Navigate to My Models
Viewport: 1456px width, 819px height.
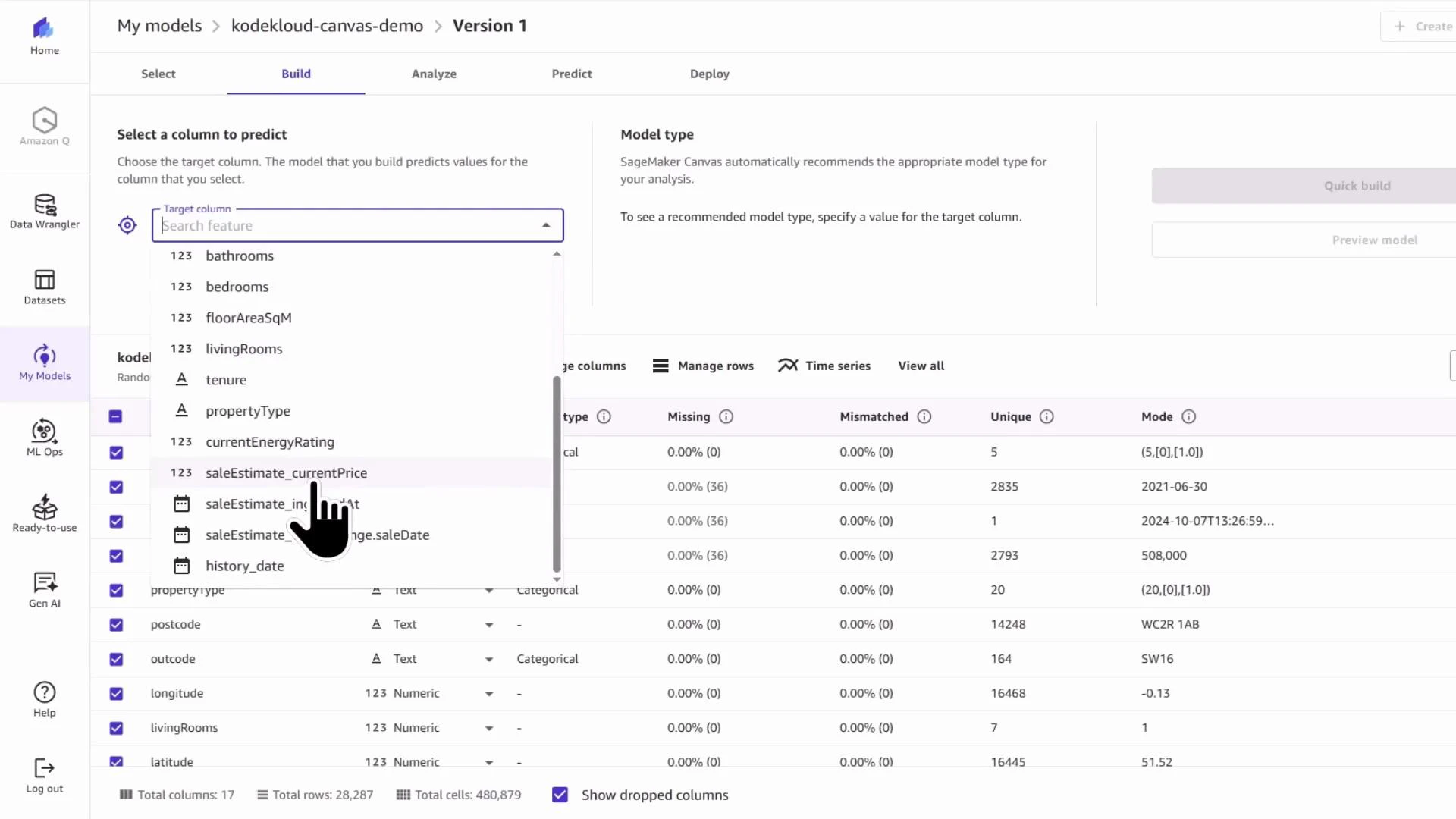point(44,362)
